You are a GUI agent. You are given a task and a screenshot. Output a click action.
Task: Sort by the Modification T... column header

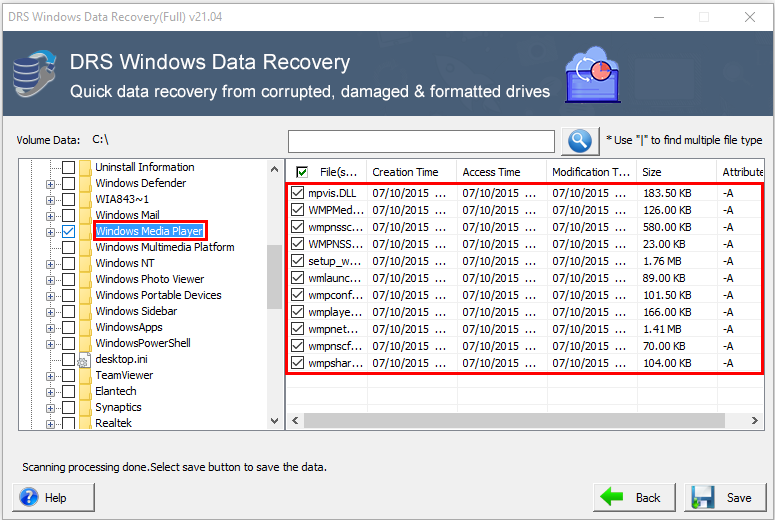591,172
